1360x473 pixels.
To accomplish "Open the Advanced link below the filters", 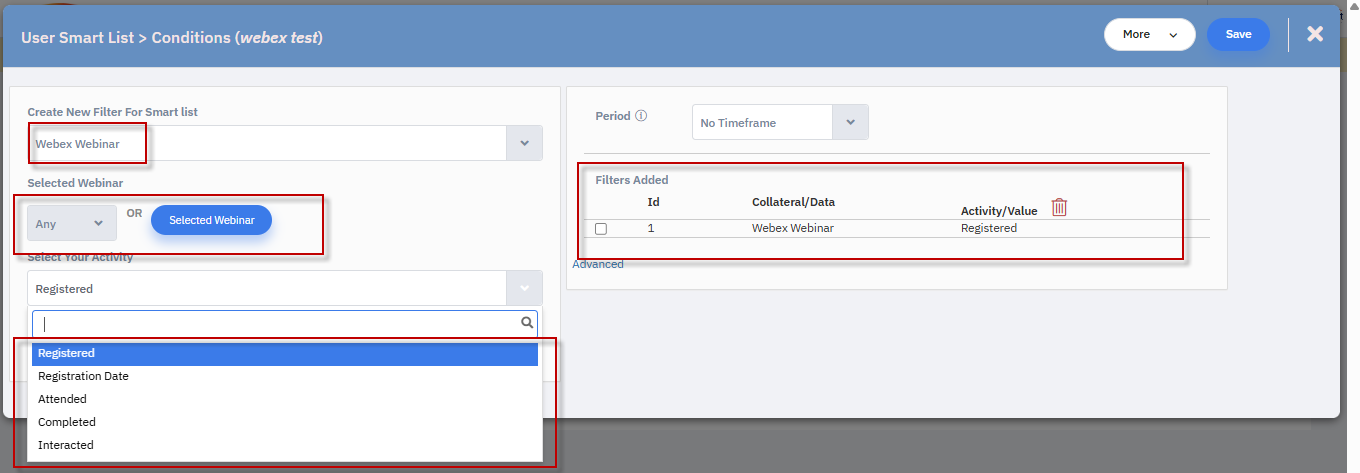I will click(x=598, y=264).
